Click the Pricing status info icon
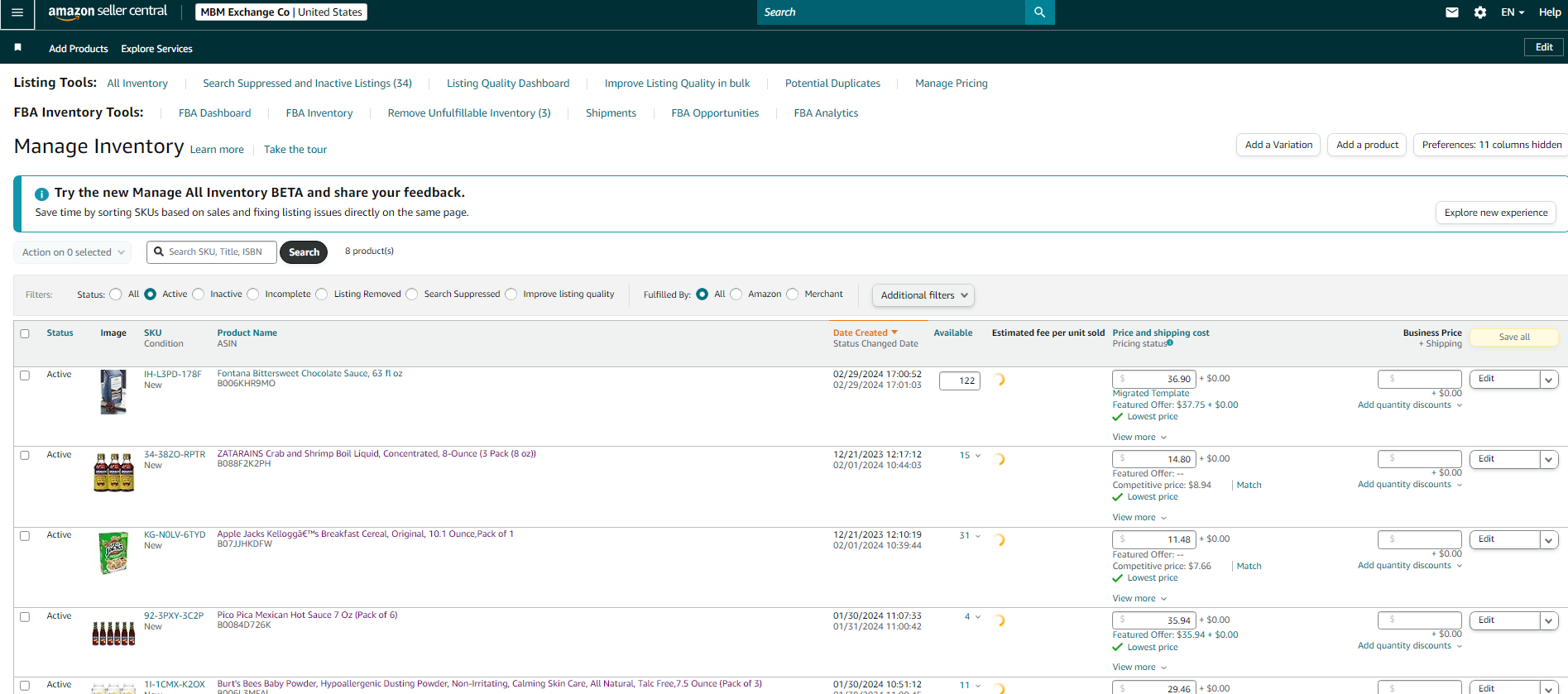The image size is (1568, 694). coord(1170,342)
